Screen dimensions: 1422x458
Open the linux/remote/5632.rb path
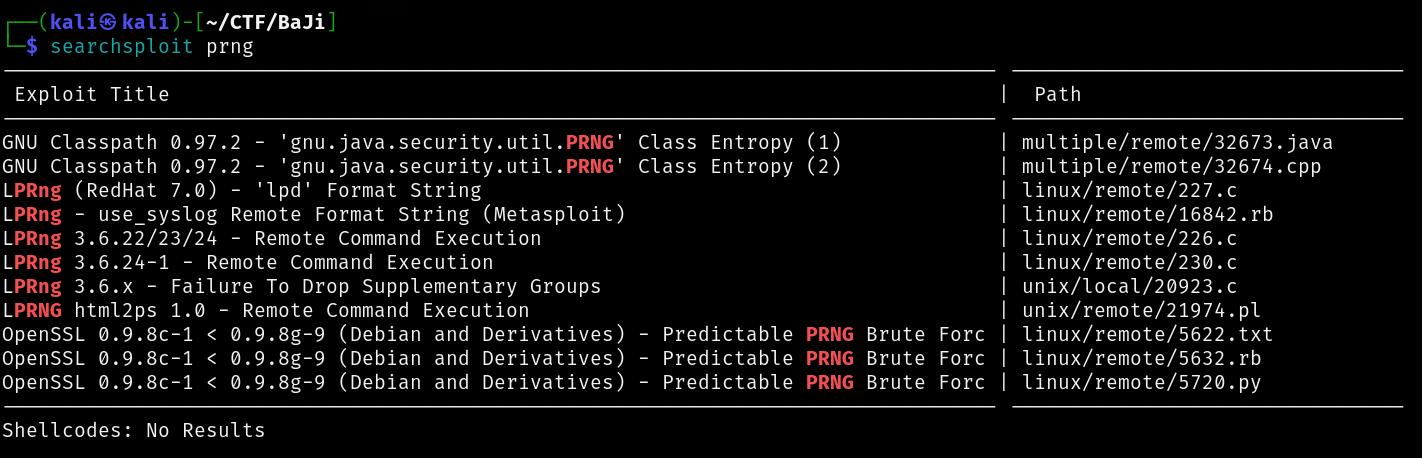pyautogui.click(x=1141, y=358)
